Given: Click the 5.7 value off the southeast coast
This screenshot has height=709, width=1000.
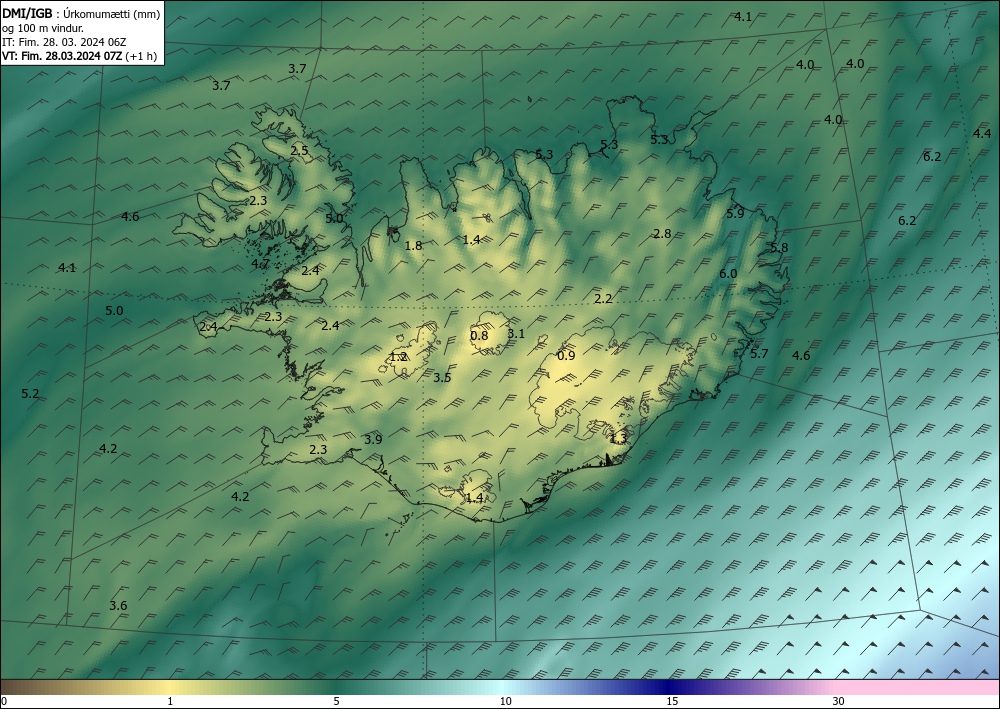Looking at the screenshot, I should click(759, 354).
